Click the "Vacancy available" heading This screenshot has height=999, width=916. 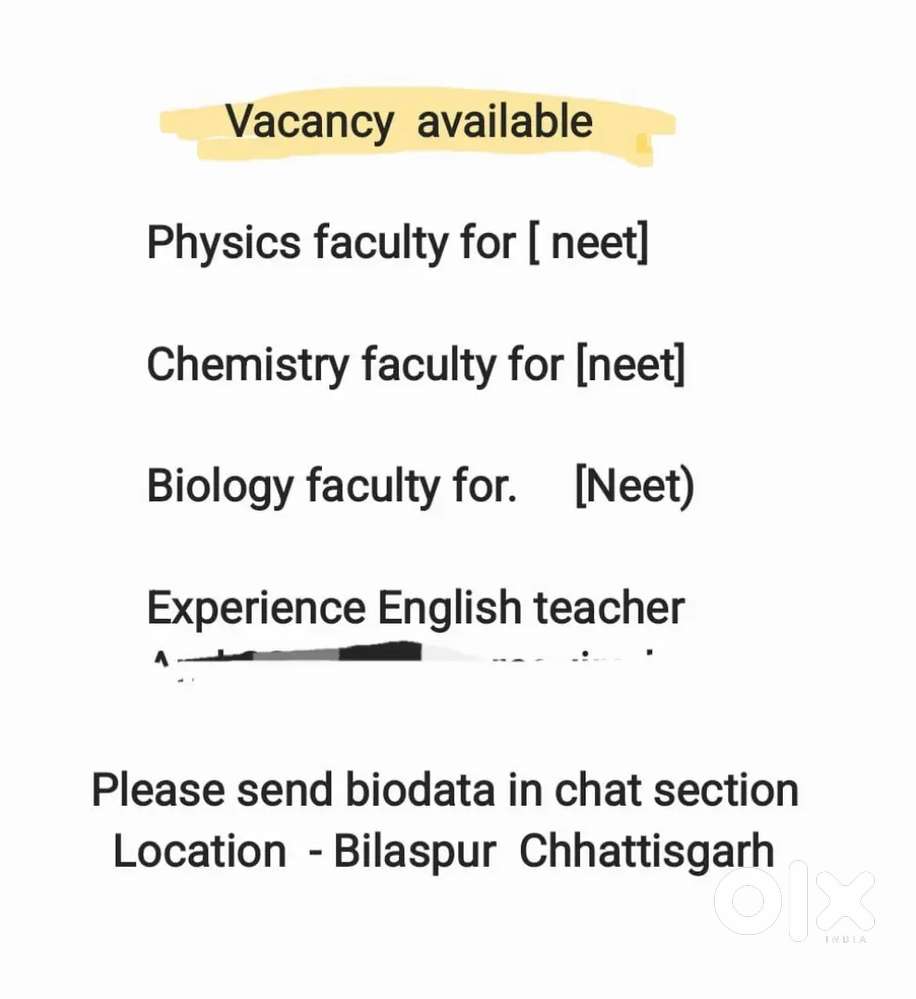click(409, 122)
